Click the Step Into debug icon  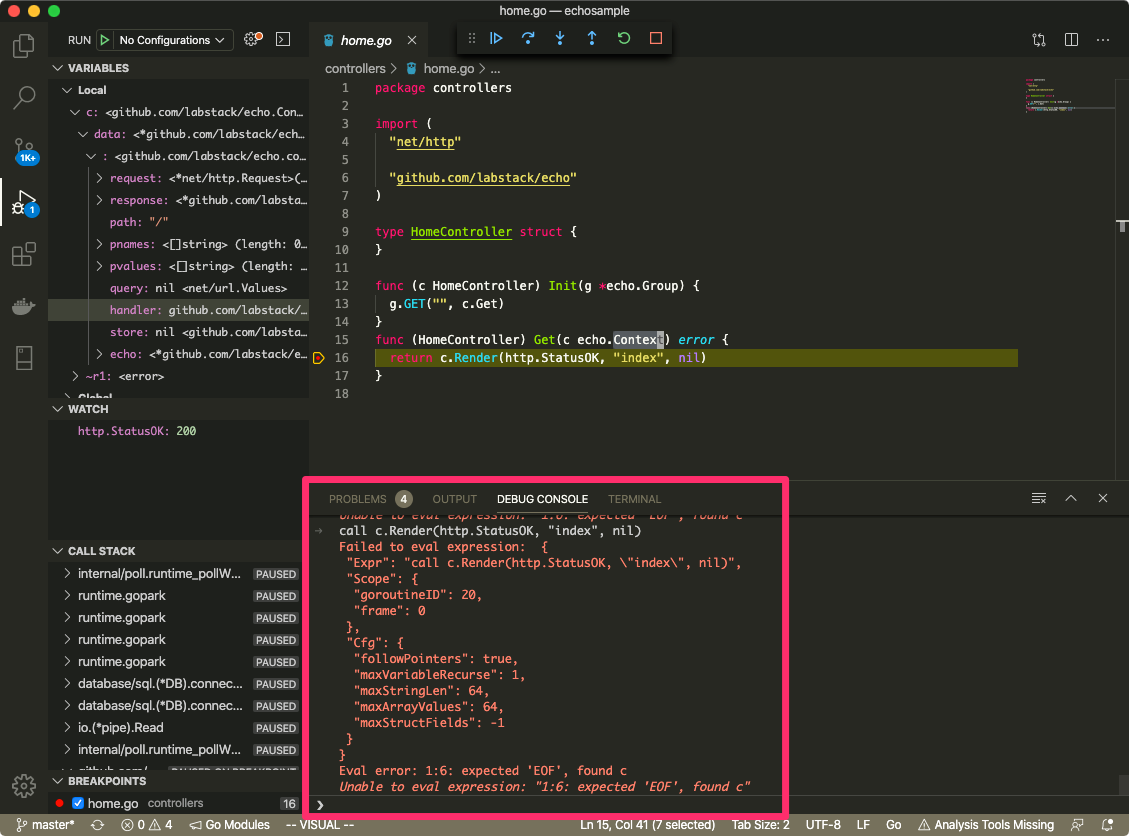(560, 39)
